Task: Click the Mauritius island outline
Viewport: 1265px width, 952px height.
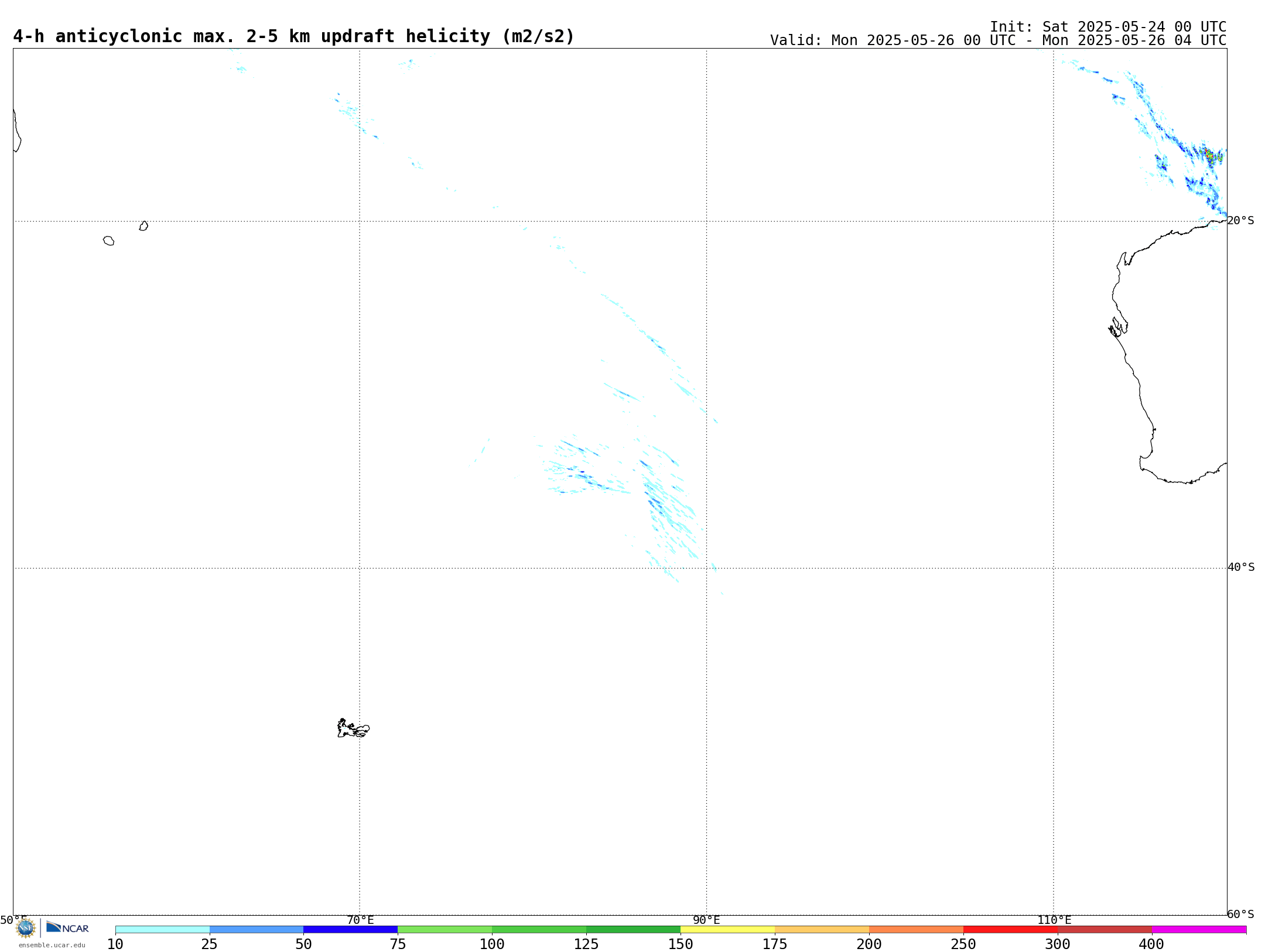Action: tap(143, 225)
